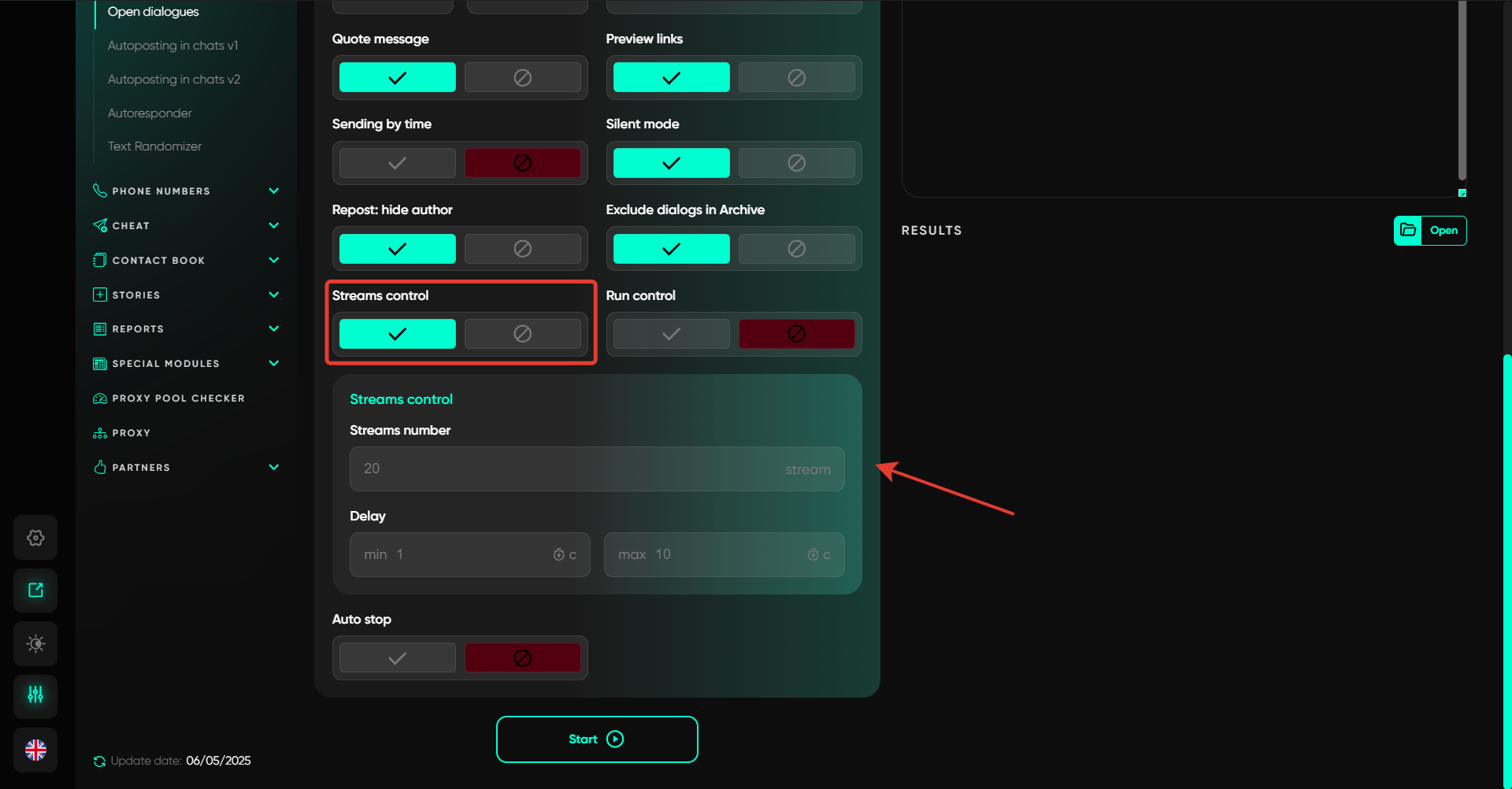Turn on Auto stop checkmark toggle
This screenshot has width=1512, height=789.
click(x=398, y=657)
